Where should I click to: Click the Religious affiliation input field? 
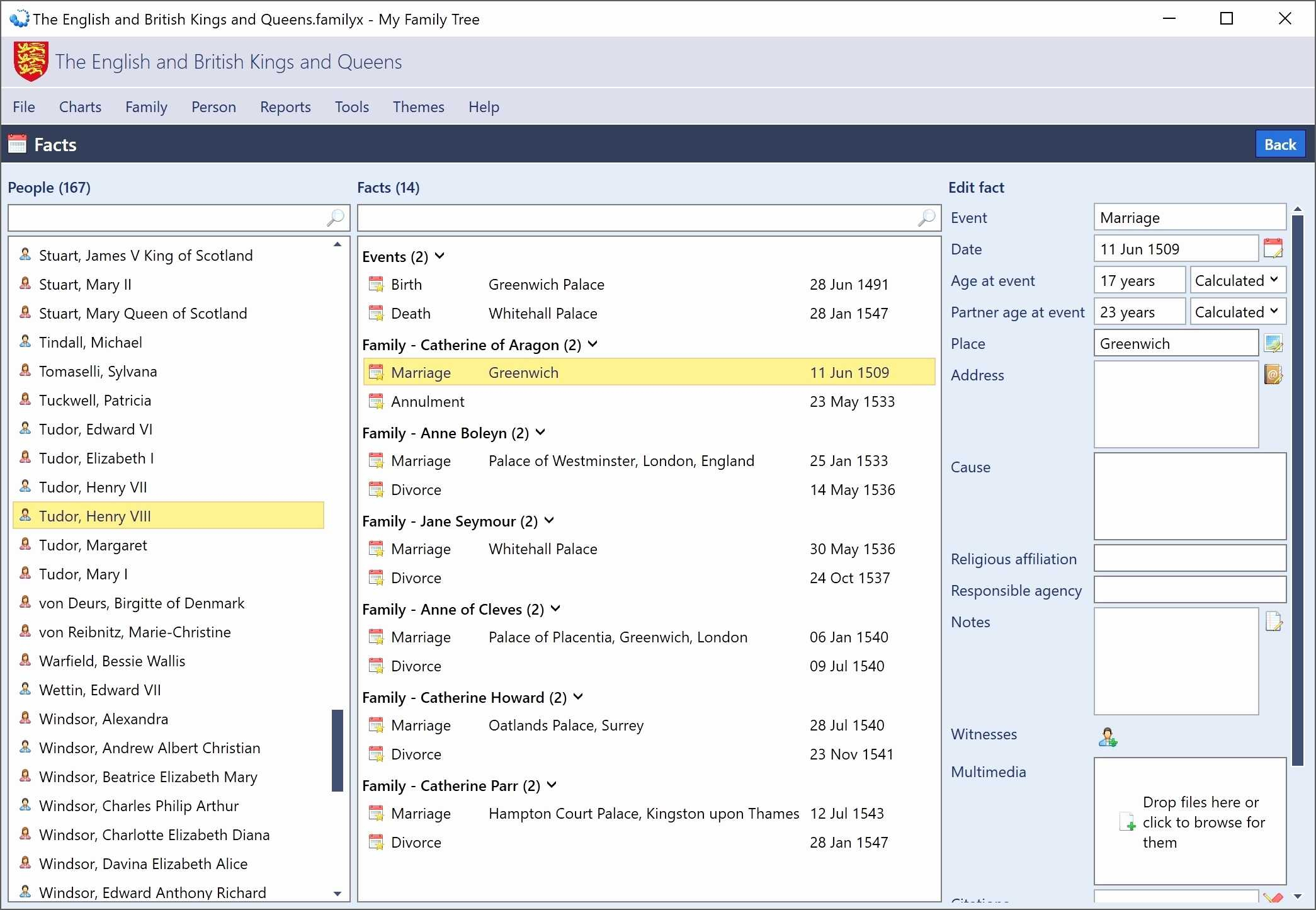pyautogui.click(x=1189, y=559)
